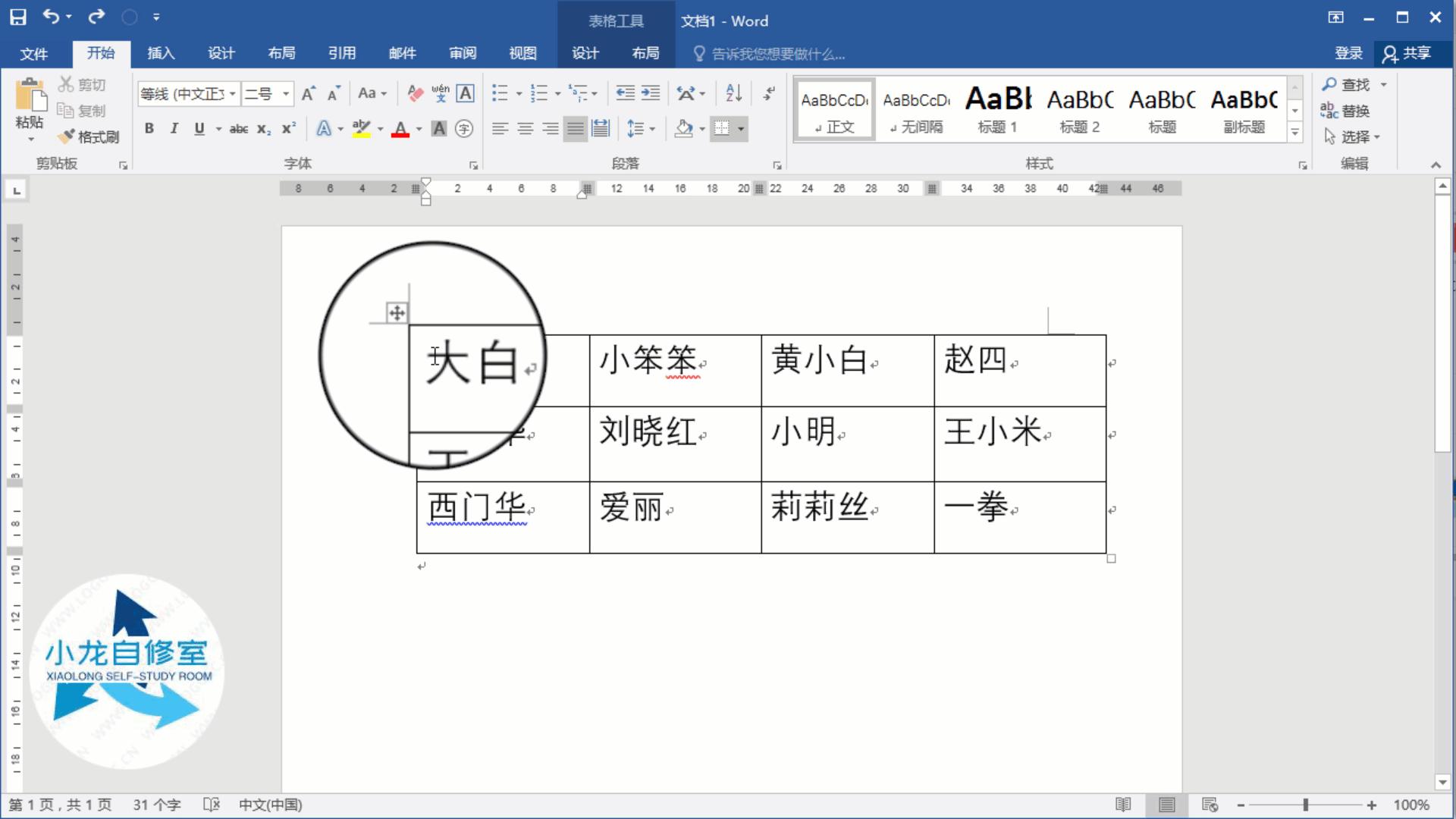Toggle subscript formatting

pyautogui.click(x=263, y=129)
